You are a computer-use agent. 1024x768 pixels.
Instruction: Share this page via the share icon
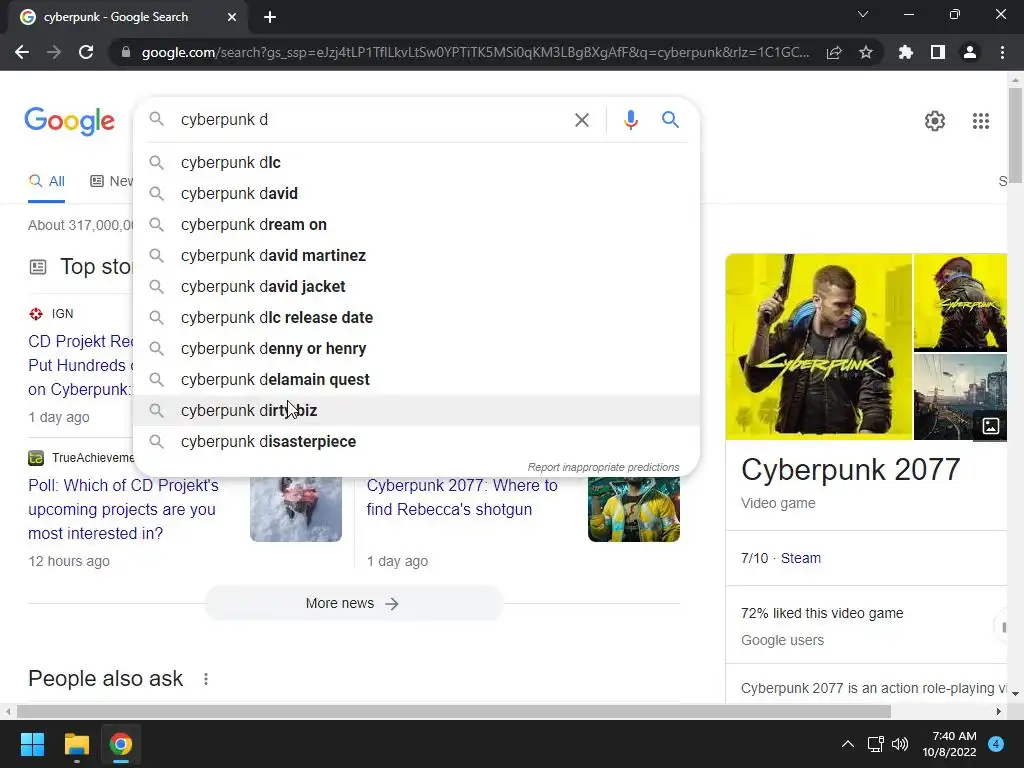click(x=833, y=52)
